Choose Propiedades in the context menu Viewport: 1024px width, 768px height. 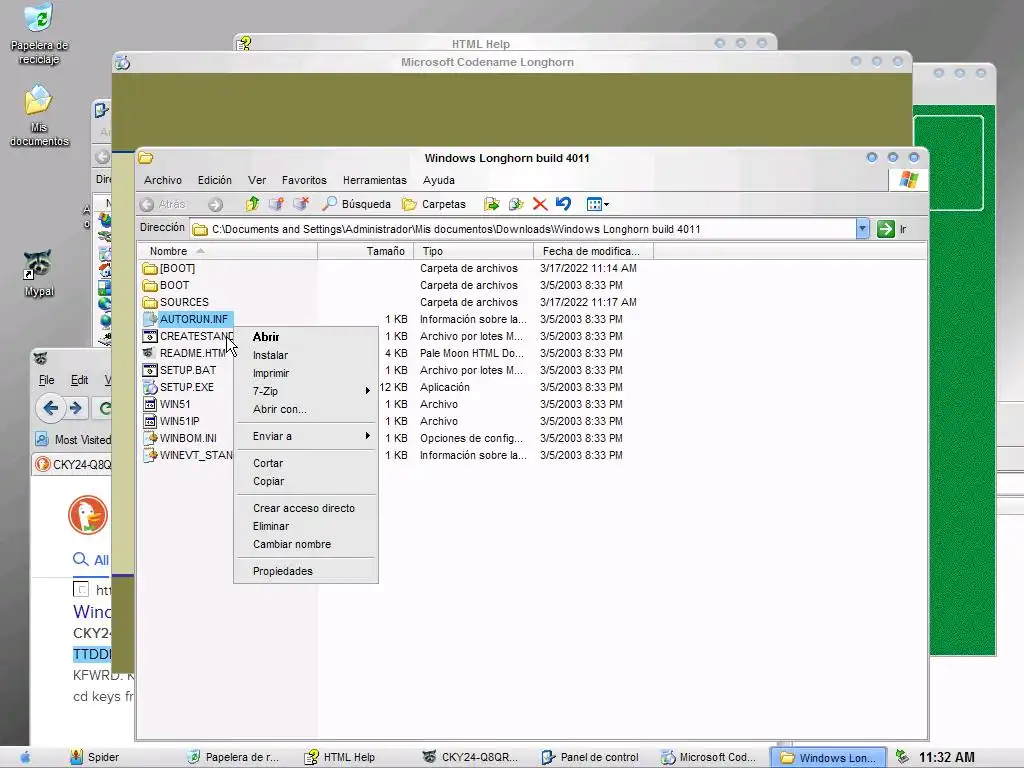[306, 571]
